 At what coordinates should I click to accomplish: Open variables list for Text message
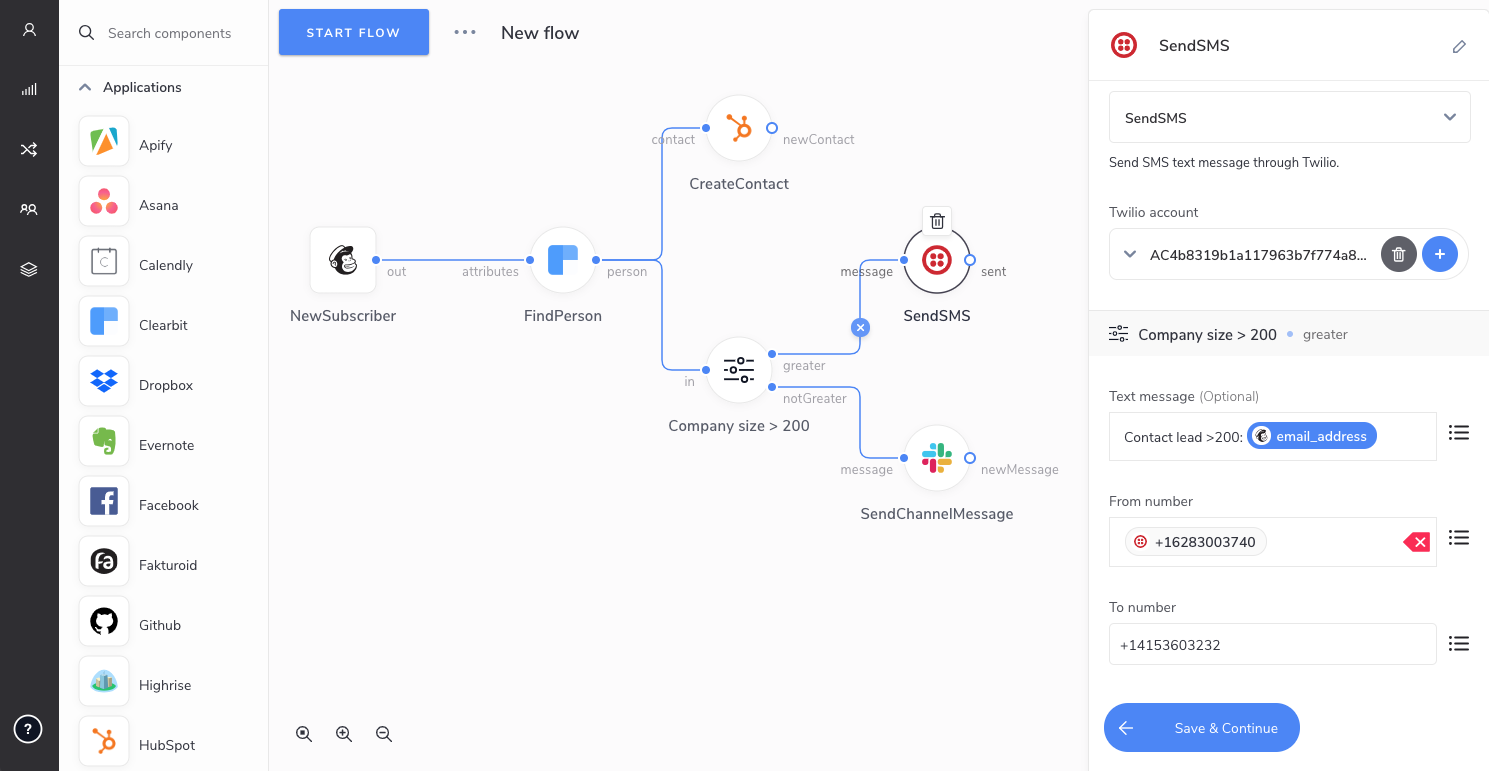(1459, 432)
